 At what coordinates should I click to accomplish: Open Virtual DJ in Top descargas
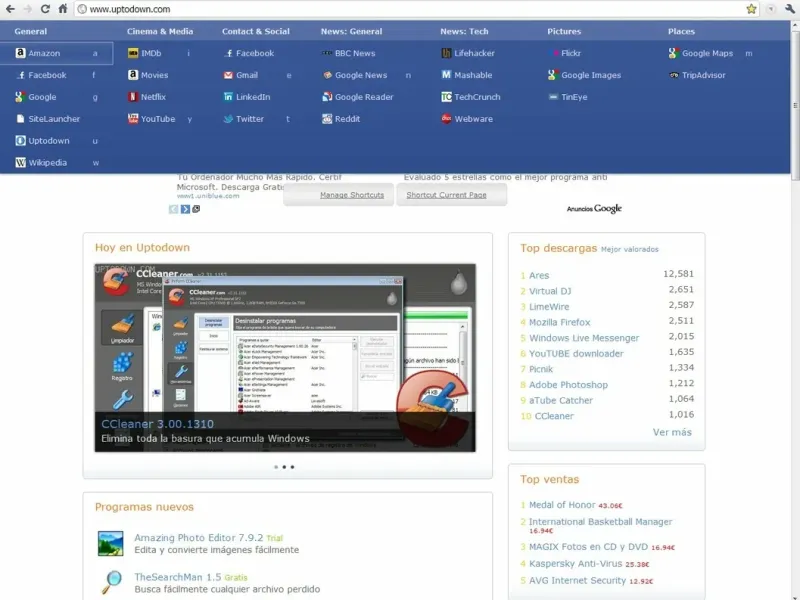click(550, 291)
